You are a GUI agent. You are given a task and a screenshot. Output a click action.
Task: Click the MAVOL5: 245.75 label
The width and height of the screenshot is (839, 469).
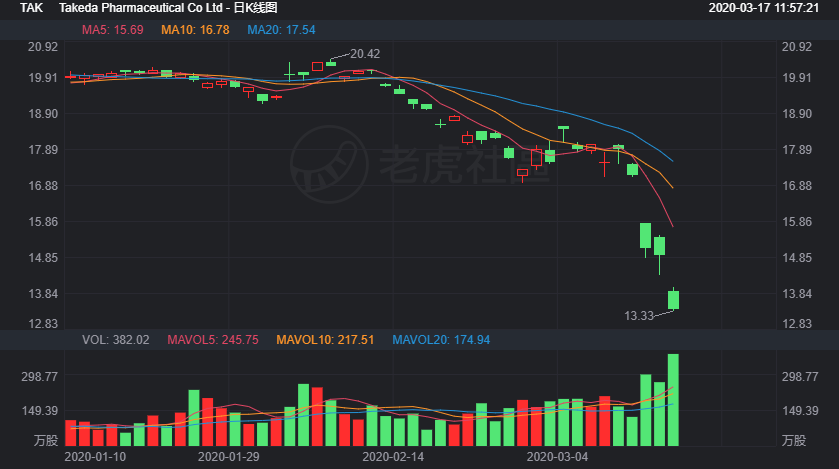(x=213, y=340)
